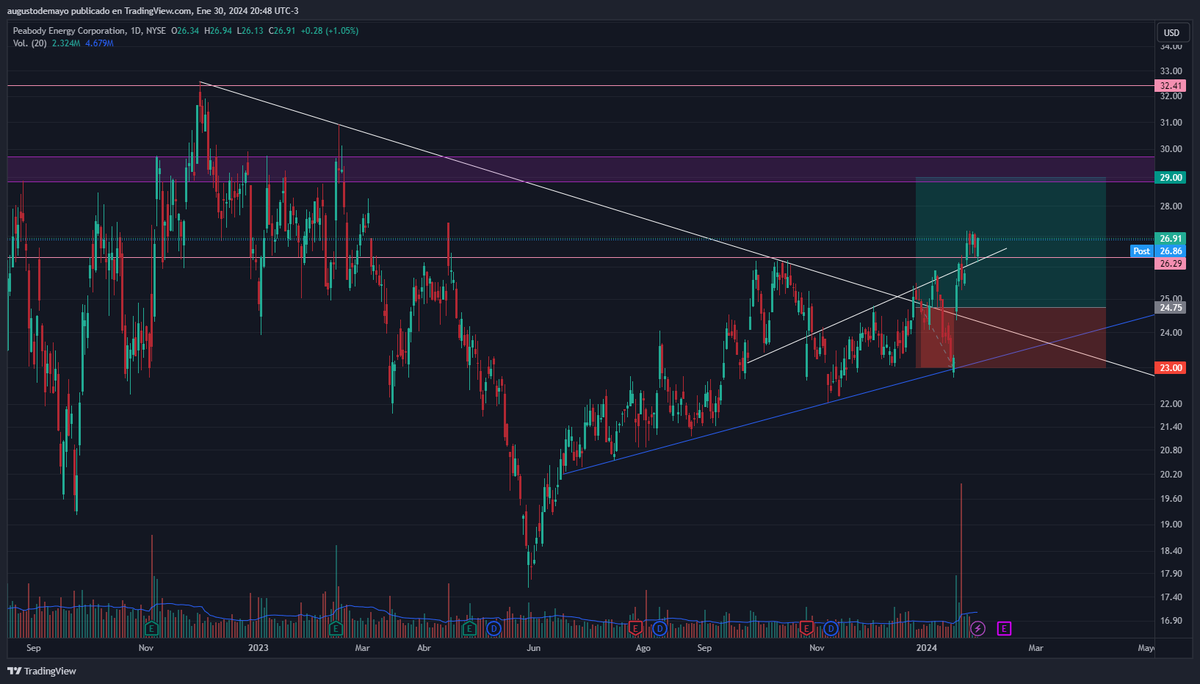Image resolution: width=1200 pixels, height=684 pixels.
Task: Click the pink 26.29 price label
Action: coord(1171,264)
